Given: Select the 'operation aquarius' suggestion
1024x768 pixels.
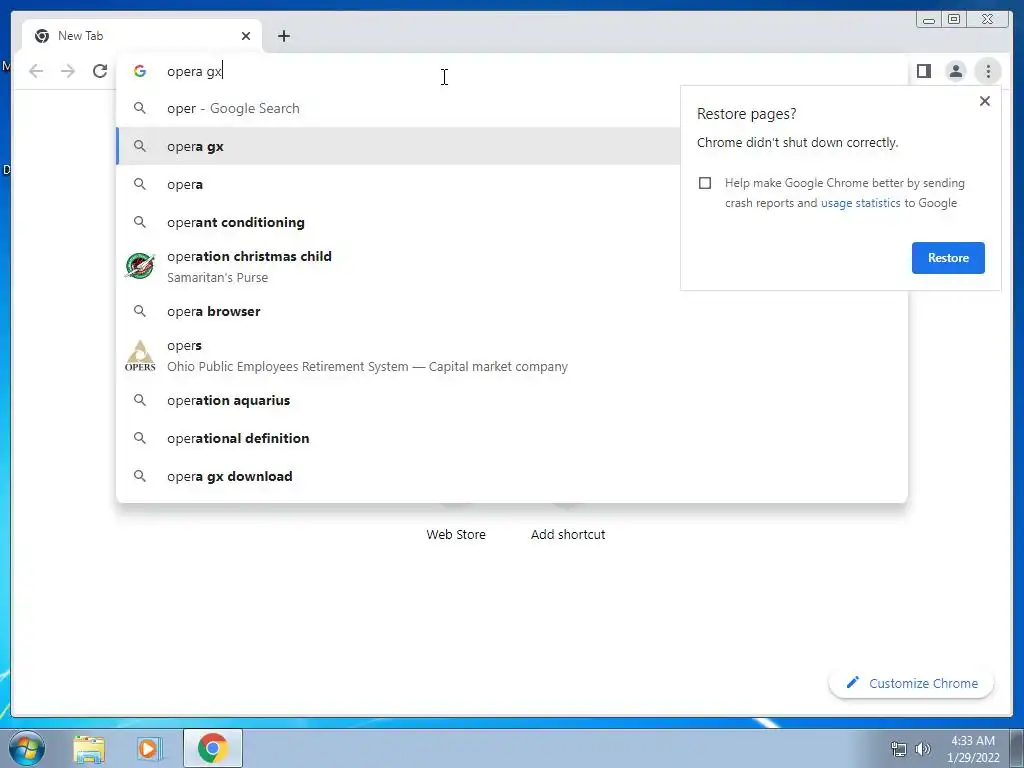Looking at the screenshot, I should click(512, 400).
